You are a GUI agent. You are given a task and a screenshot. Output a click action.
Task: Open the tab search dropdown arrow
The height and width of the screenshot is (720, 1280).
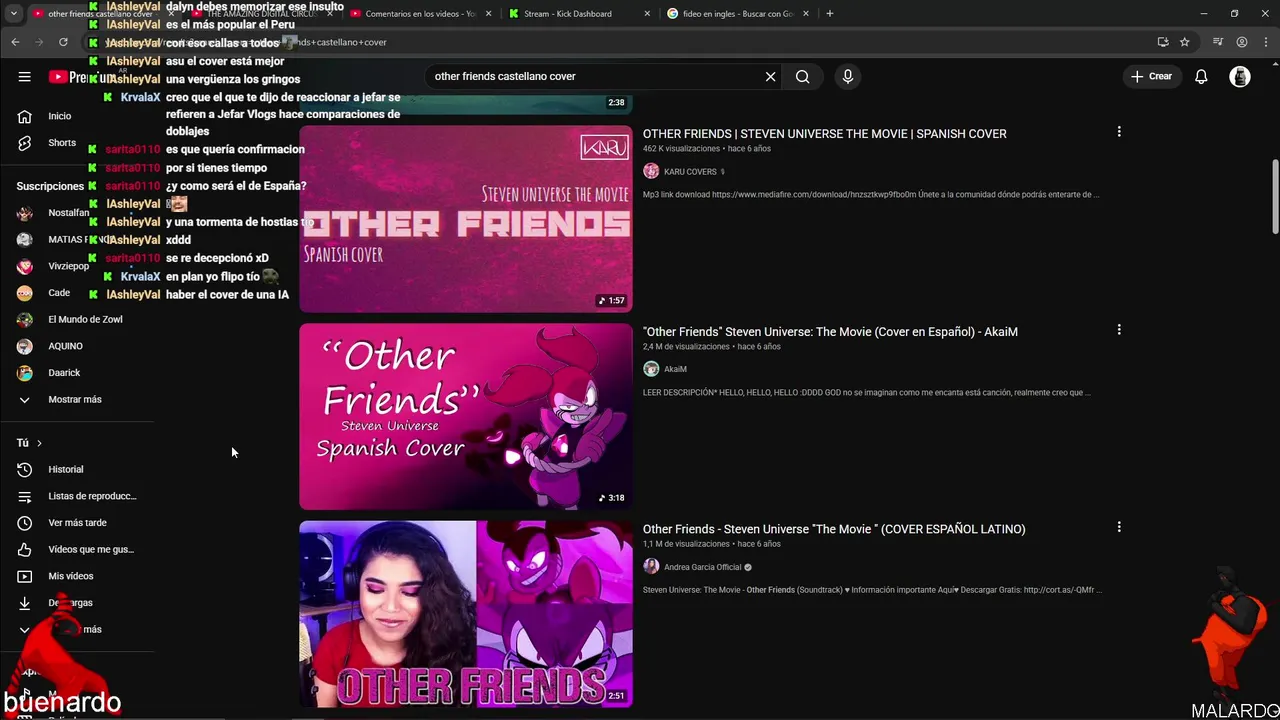pos(13,14)
